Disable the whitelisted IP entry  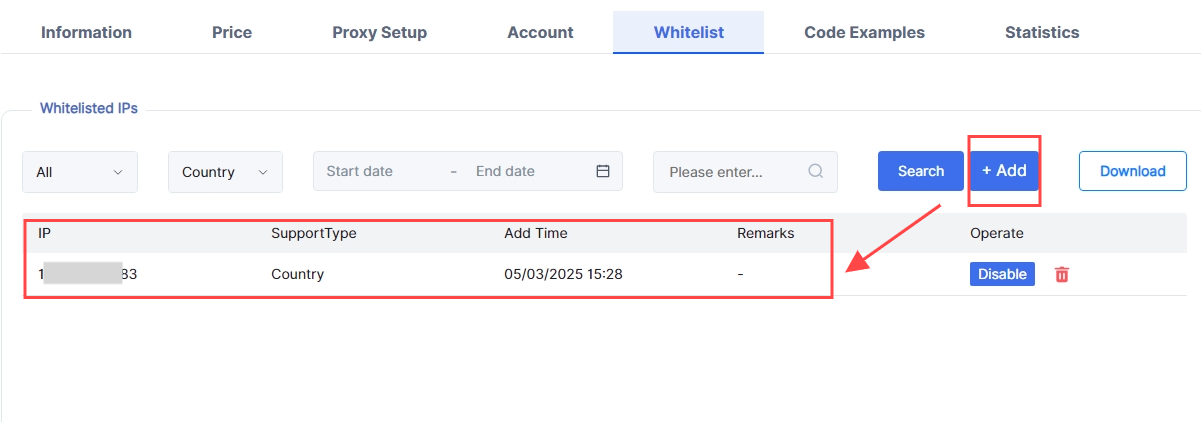coord(1002,274)
